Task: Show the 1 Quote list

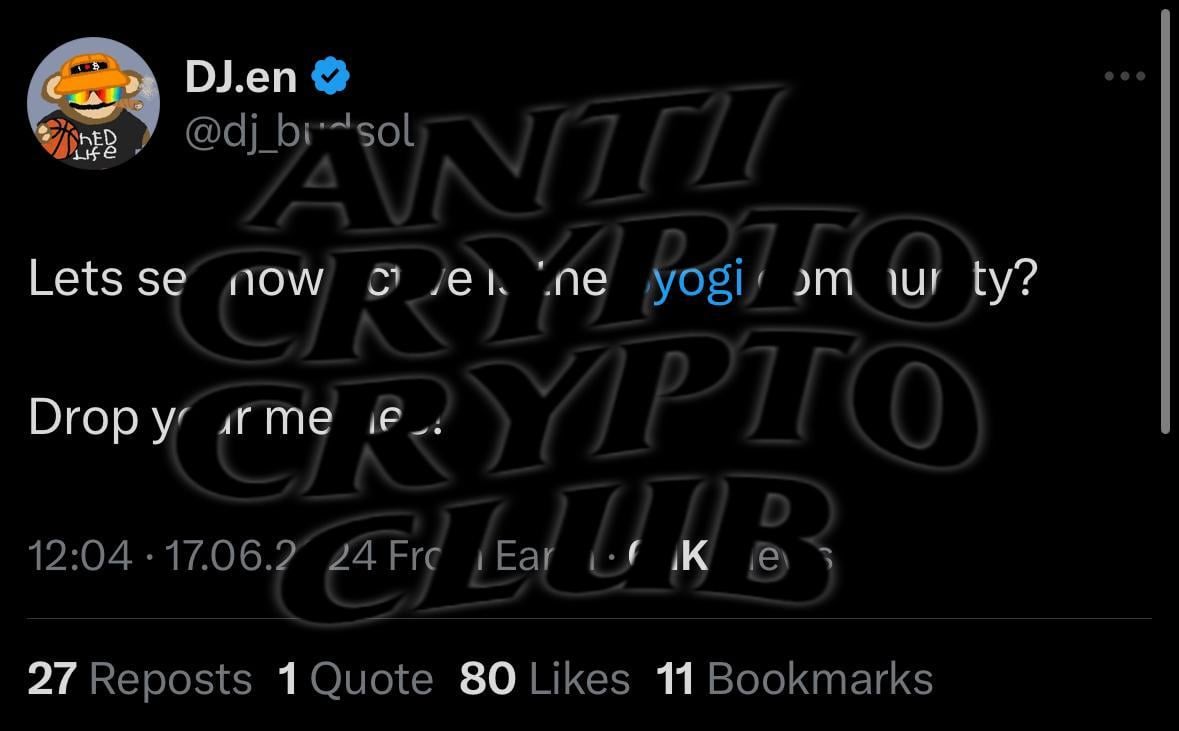Action: pyautogui.click(x=356, y=679)
